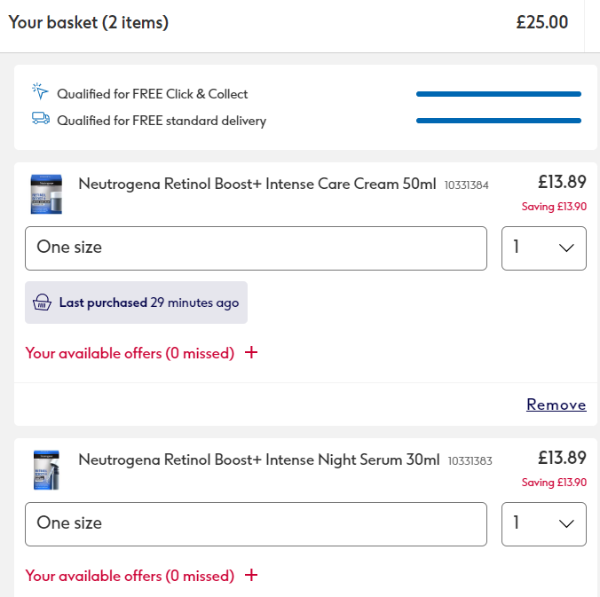Click One size field for Night Serum
Image resolution: width=600 pixels, height=597 pixels.
coord(256,523)
